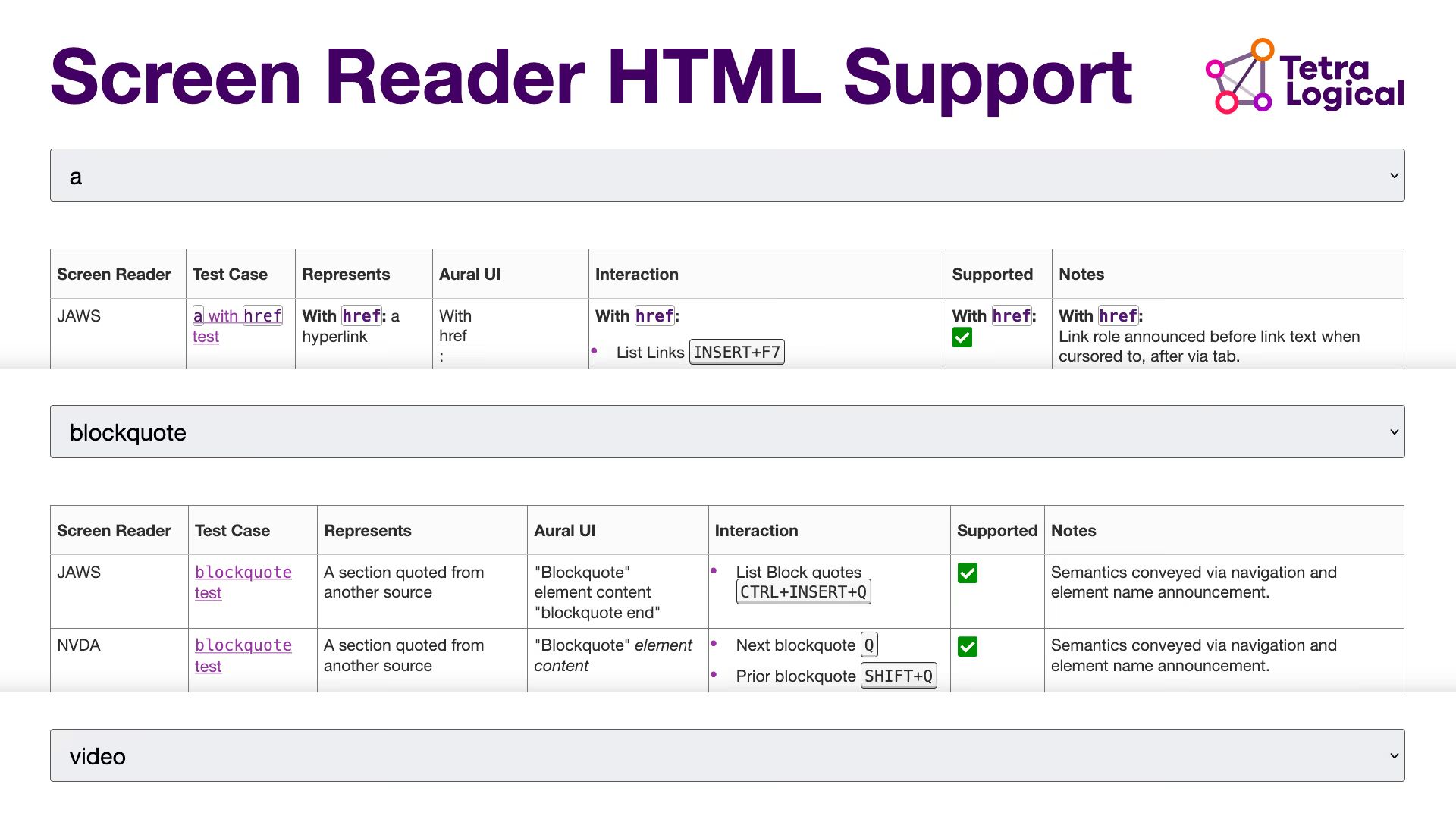Screen dimensions: 1456x819
Task: Open the 'blockquote' element dropdown
Action: click(x=726, y=431)
